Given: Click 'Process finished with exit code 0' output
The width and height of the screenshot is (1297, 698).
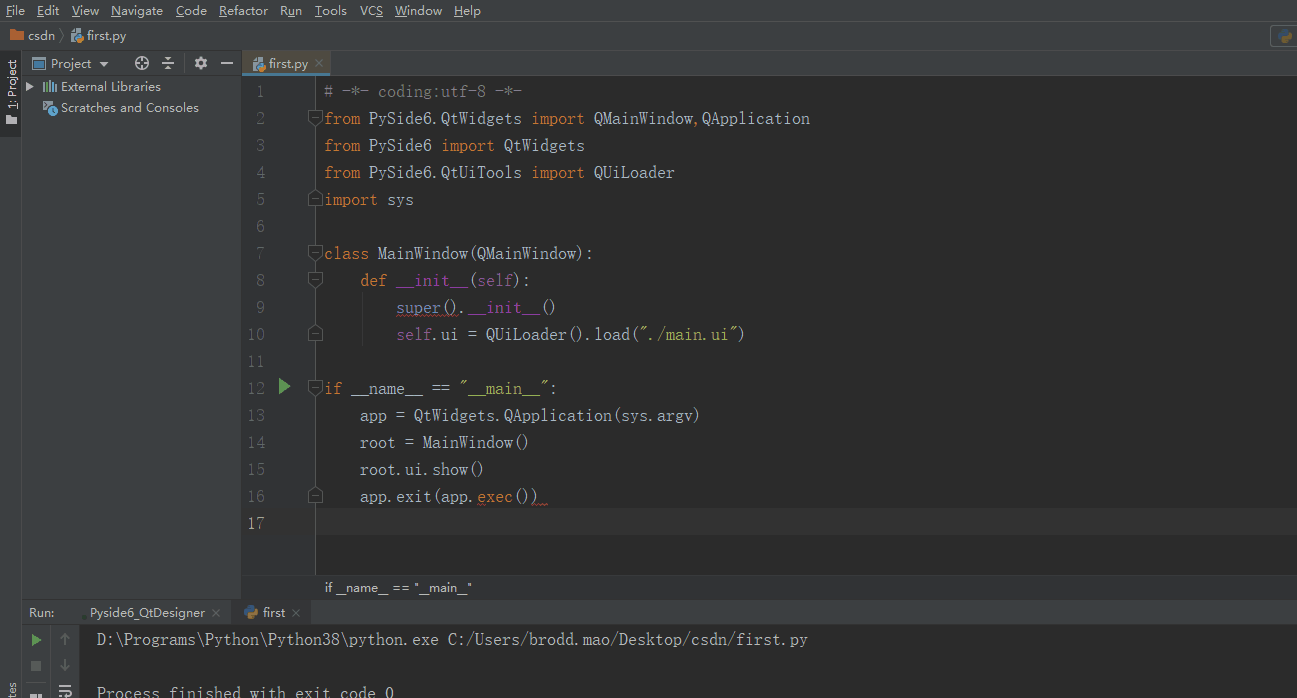Looking at the screenshot, I should pyautogui.click(x=245, y=691).
